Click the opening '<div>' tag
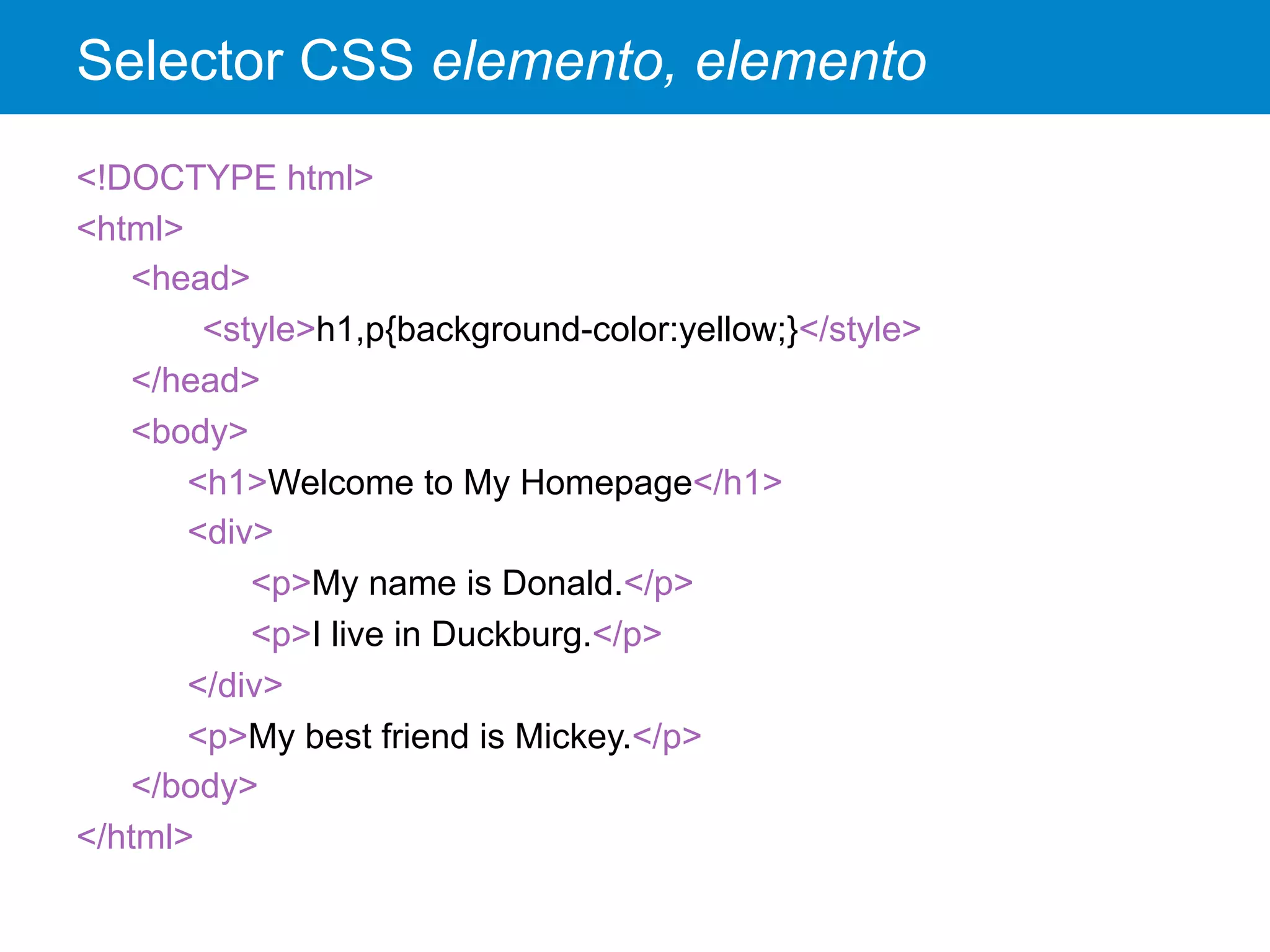The height and width of the screenshot is (952, 1270). (x=231, y=532)
